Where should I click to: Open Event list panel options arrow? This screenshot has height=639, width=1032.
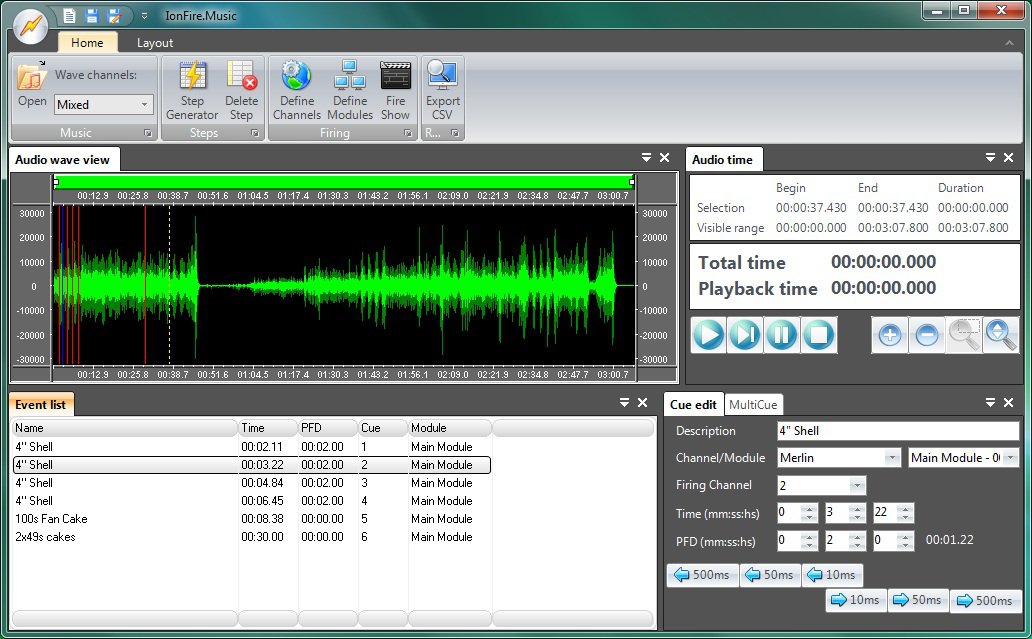pos(625,403)
